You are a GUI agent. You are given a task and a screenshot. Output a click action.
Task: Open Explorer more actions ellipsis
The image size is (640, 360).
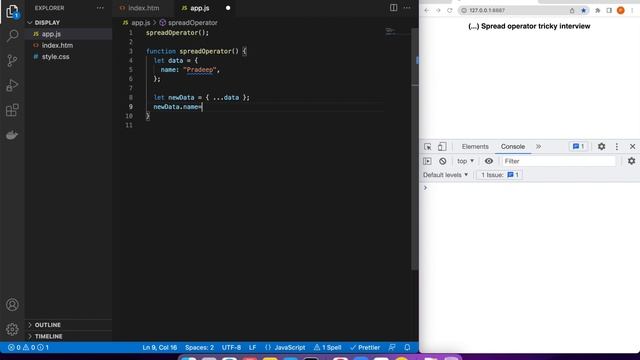point(100,8)
